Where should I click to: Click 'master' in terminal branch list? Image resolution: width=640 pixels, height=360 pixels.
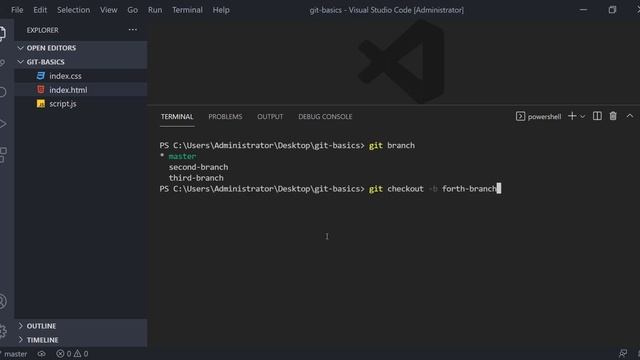(182, 156)
